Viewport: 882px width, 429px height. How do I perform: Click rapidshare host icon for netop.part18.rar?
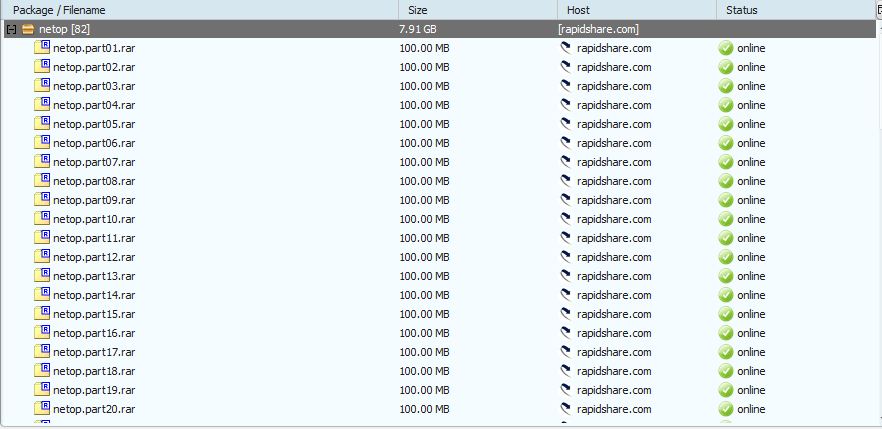pos(566,371)
